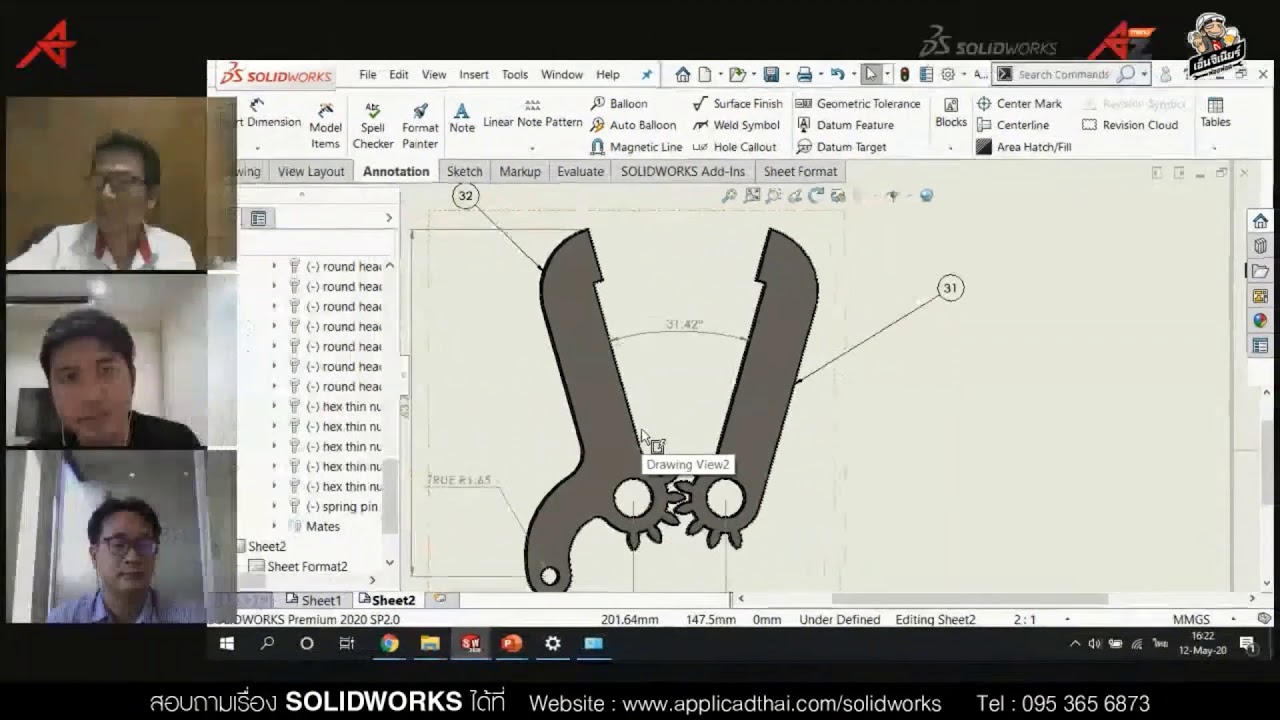Image resolution: width=1280 pixels, height=720 pixels.
Task: Open the Options gear icon
Action: [948, 74]
